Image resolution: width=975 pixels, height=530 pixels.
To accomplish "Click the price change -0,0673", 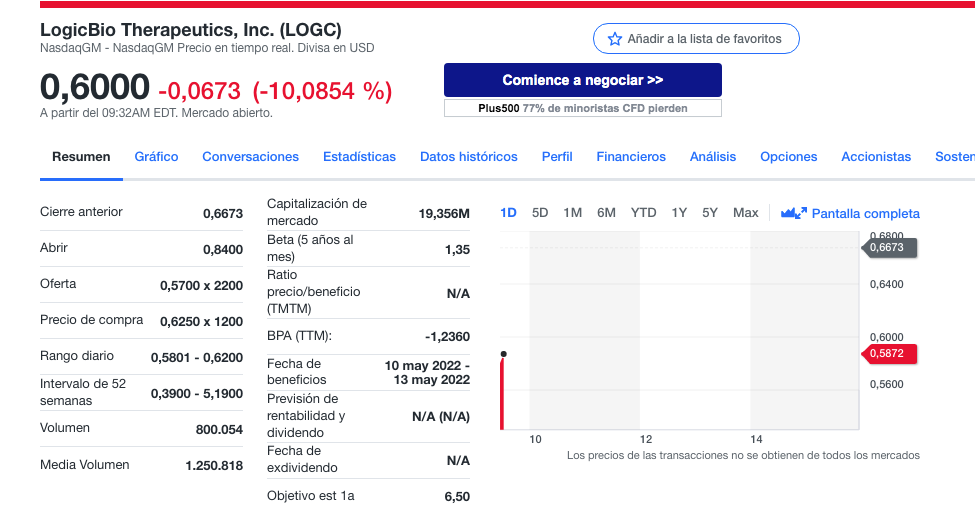I will pyautogui.click(x=199, y=91).
